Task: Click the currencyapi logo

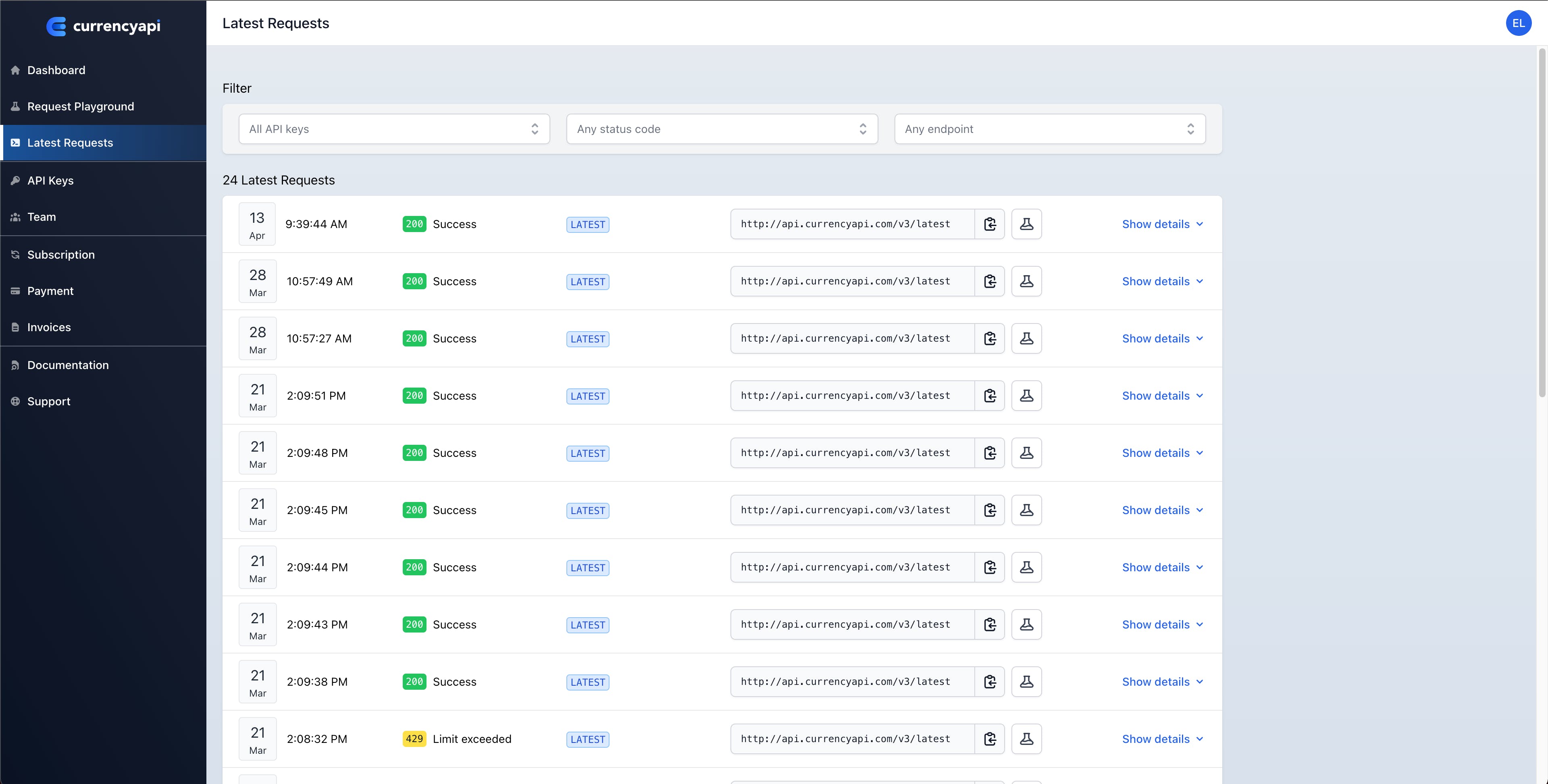Action: (x=103, y=26)
